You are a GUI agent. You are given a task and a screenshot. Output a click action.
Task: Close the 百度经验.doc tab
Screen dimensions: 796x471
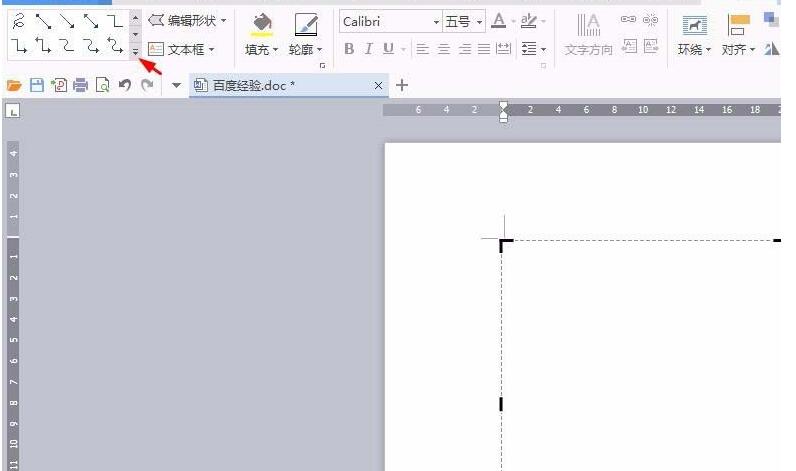point(378,86)
